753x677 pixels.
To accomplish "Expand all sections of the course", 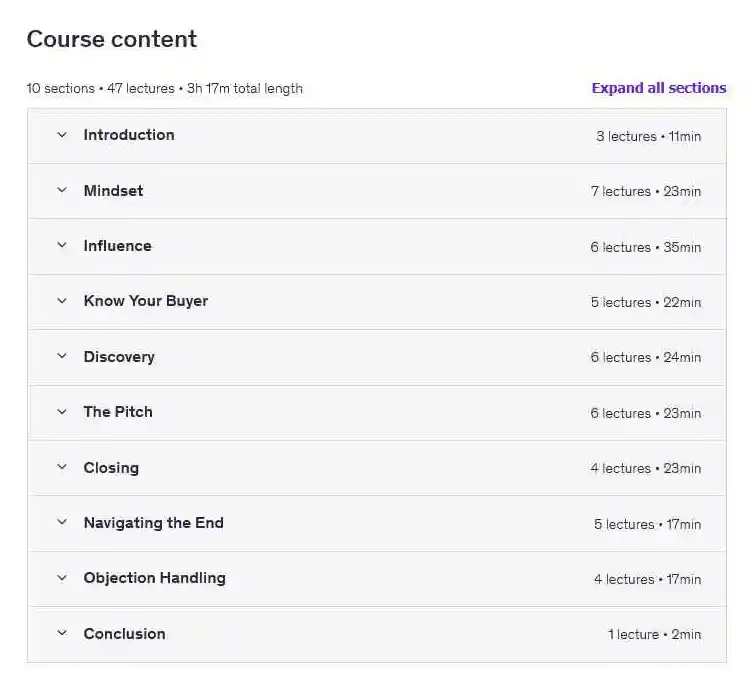I will (658, 88).
